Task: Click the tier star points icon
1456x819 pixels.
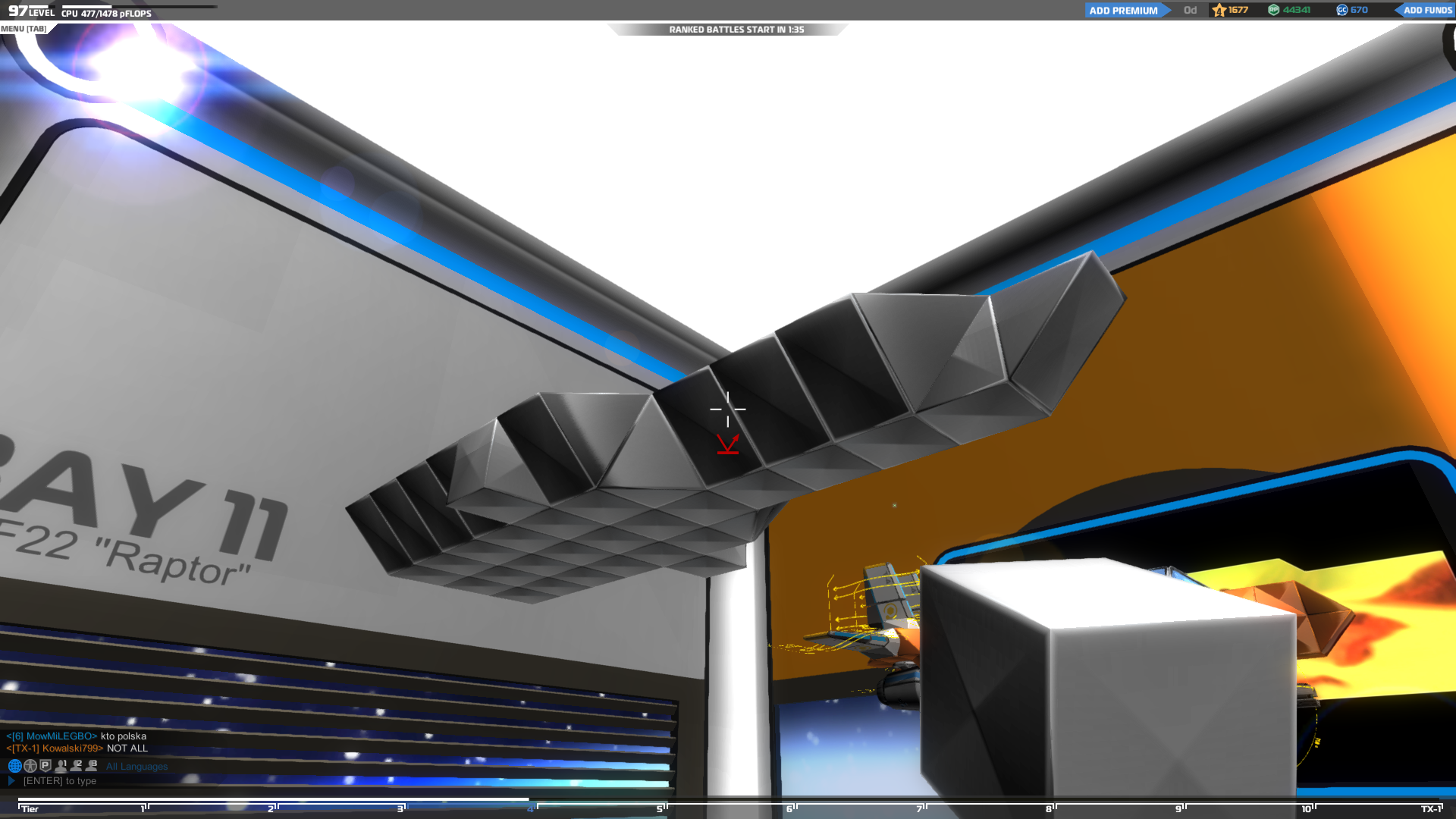Action: point(1219,11)
